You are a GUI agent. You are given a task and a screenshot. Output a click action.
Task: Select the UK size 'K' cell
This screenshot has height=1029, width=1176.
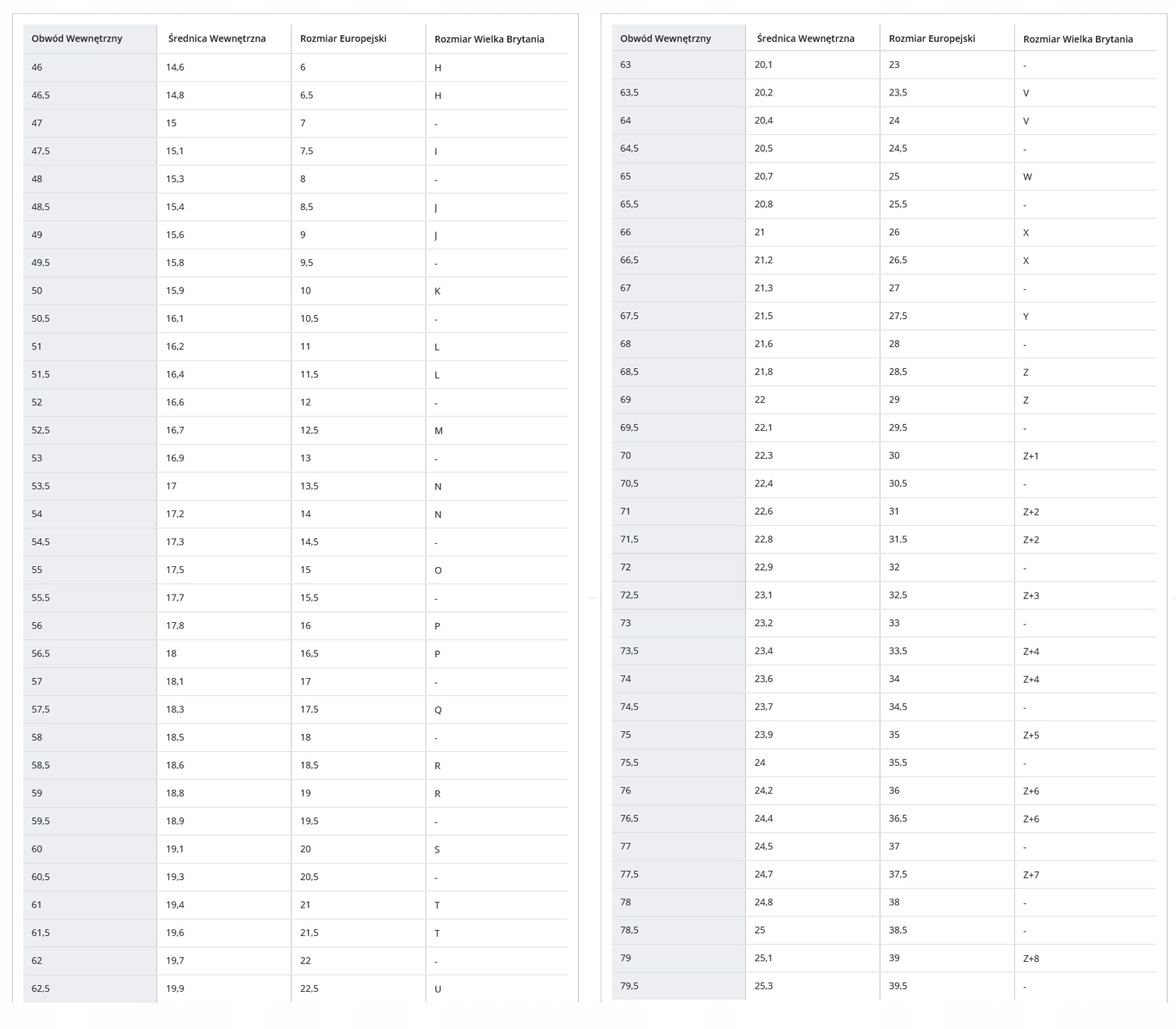[x=437, y=291]
